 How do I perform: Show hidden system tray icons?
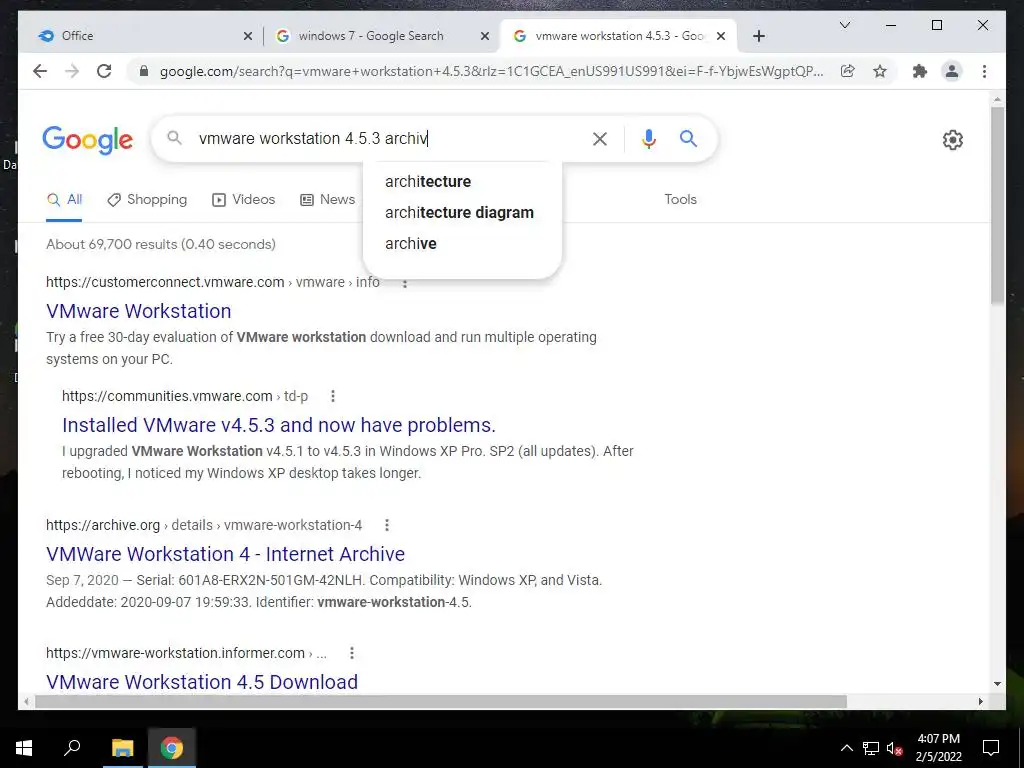(846, 748)
